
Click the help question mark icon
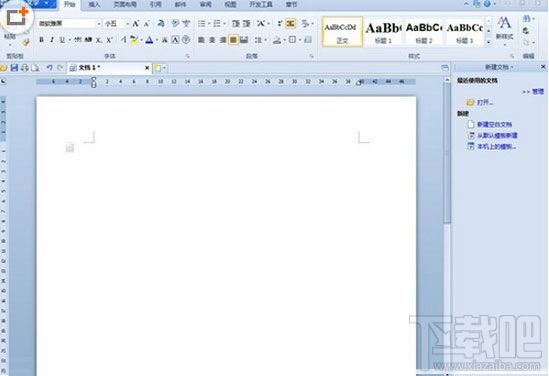pyautogui.click(x=487, y=4)
